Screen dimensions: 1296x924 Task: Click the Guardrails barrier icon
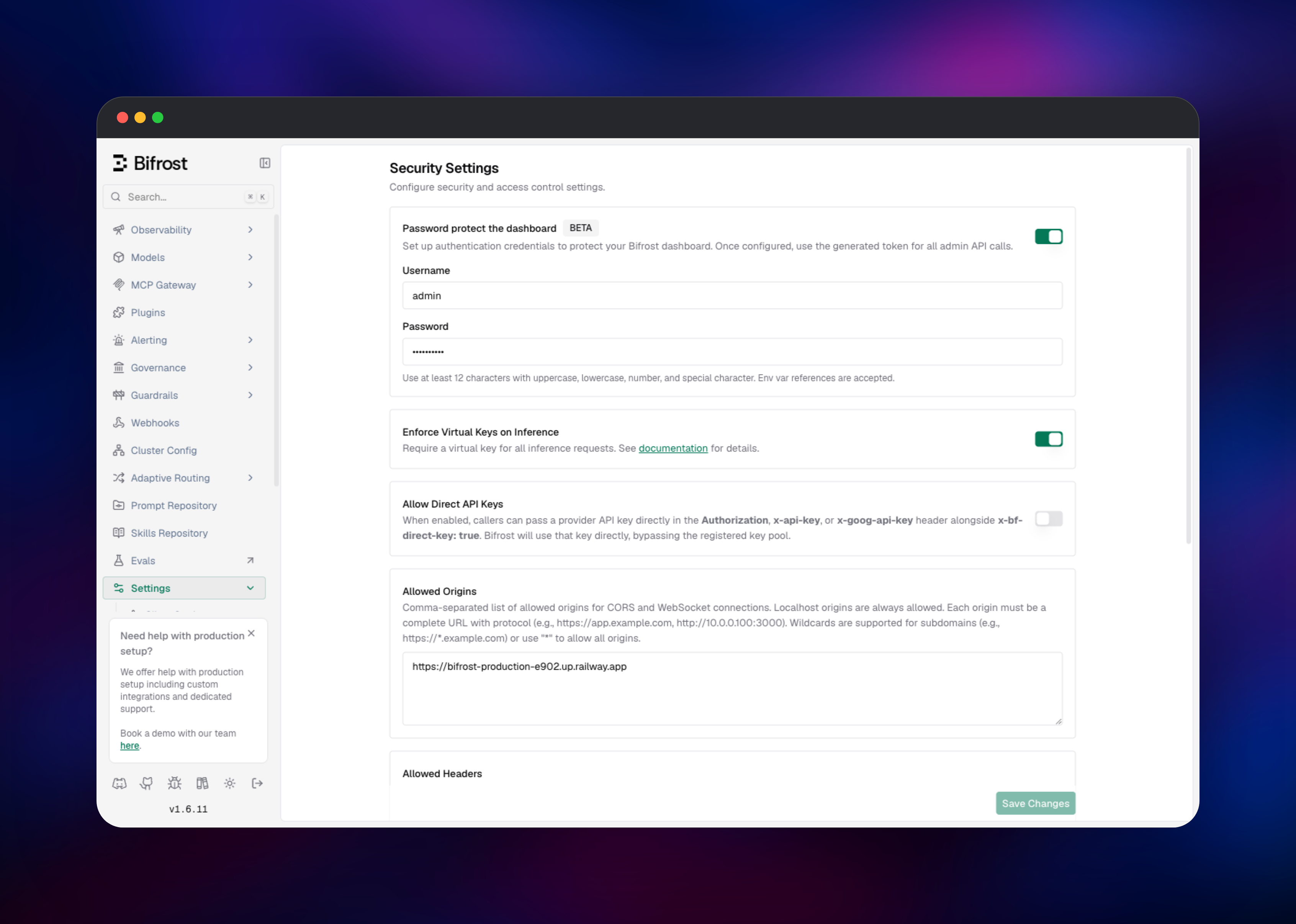coord(118,396)
